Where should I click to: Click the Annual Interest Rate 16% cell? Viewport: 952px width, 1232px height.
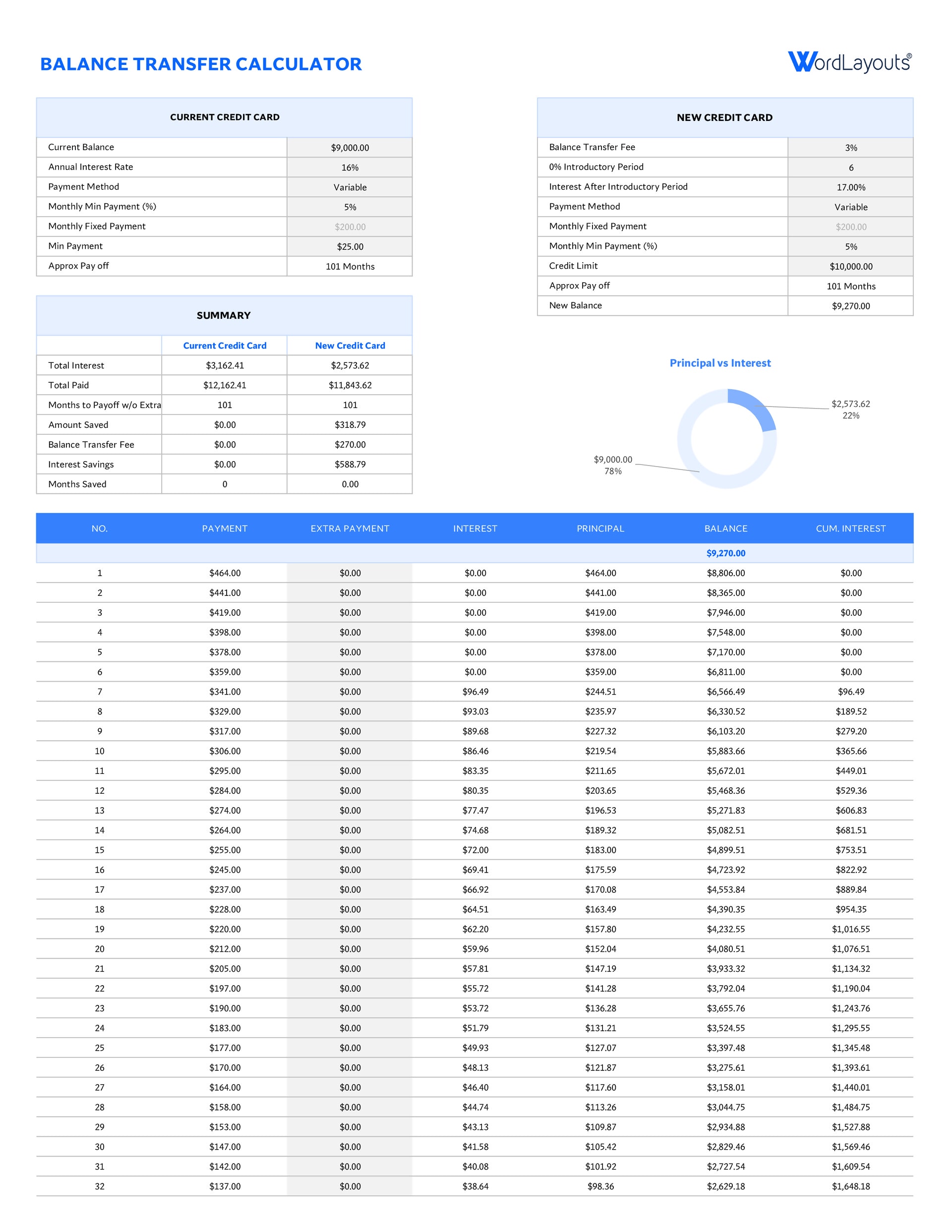(x=350, y=168)
